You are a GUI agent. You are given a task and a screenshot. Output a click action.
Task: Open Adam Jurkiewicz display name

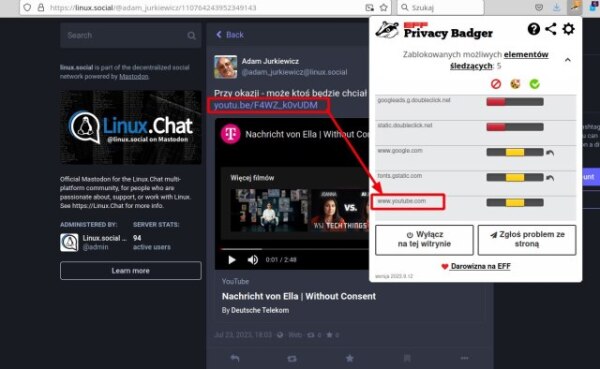(270, 61)
